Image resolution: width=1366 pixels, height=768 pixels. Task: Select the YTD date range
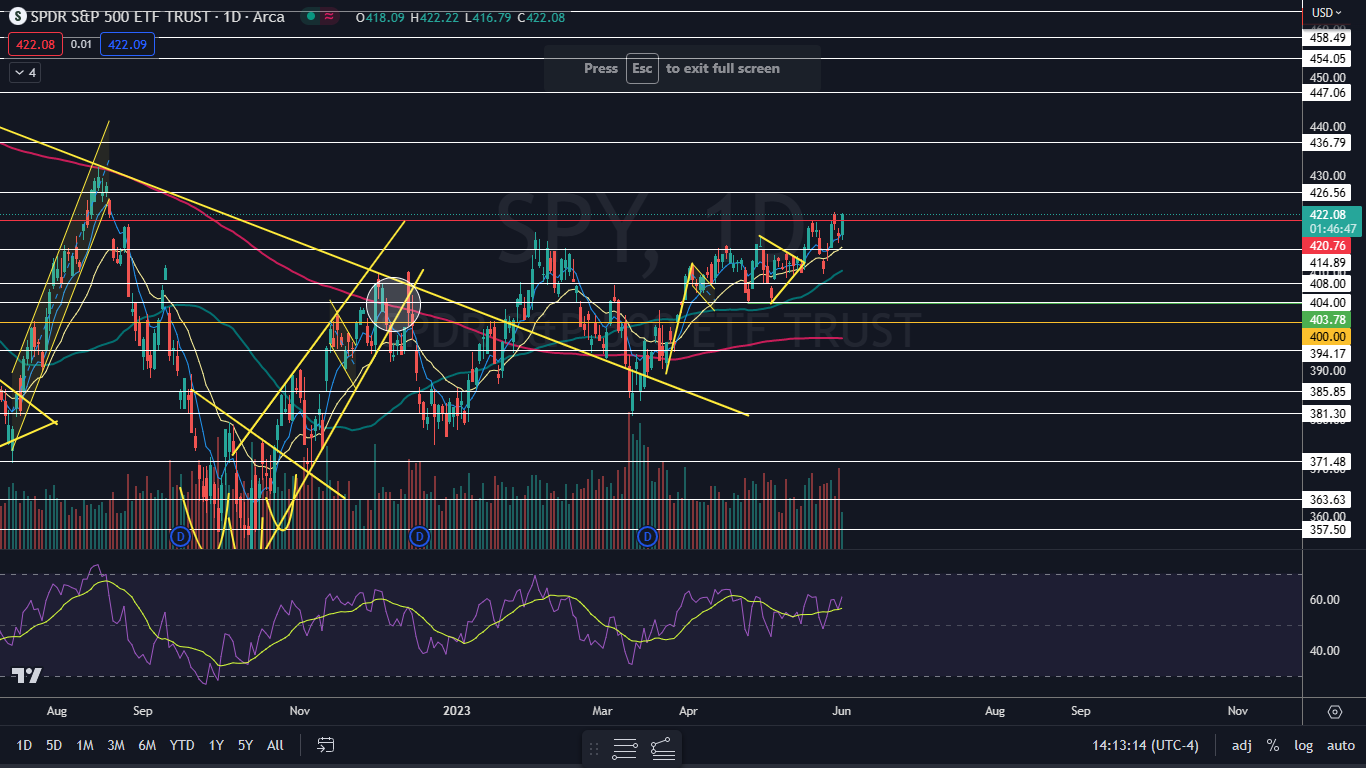pyautogui.click(x=182, y=745)
